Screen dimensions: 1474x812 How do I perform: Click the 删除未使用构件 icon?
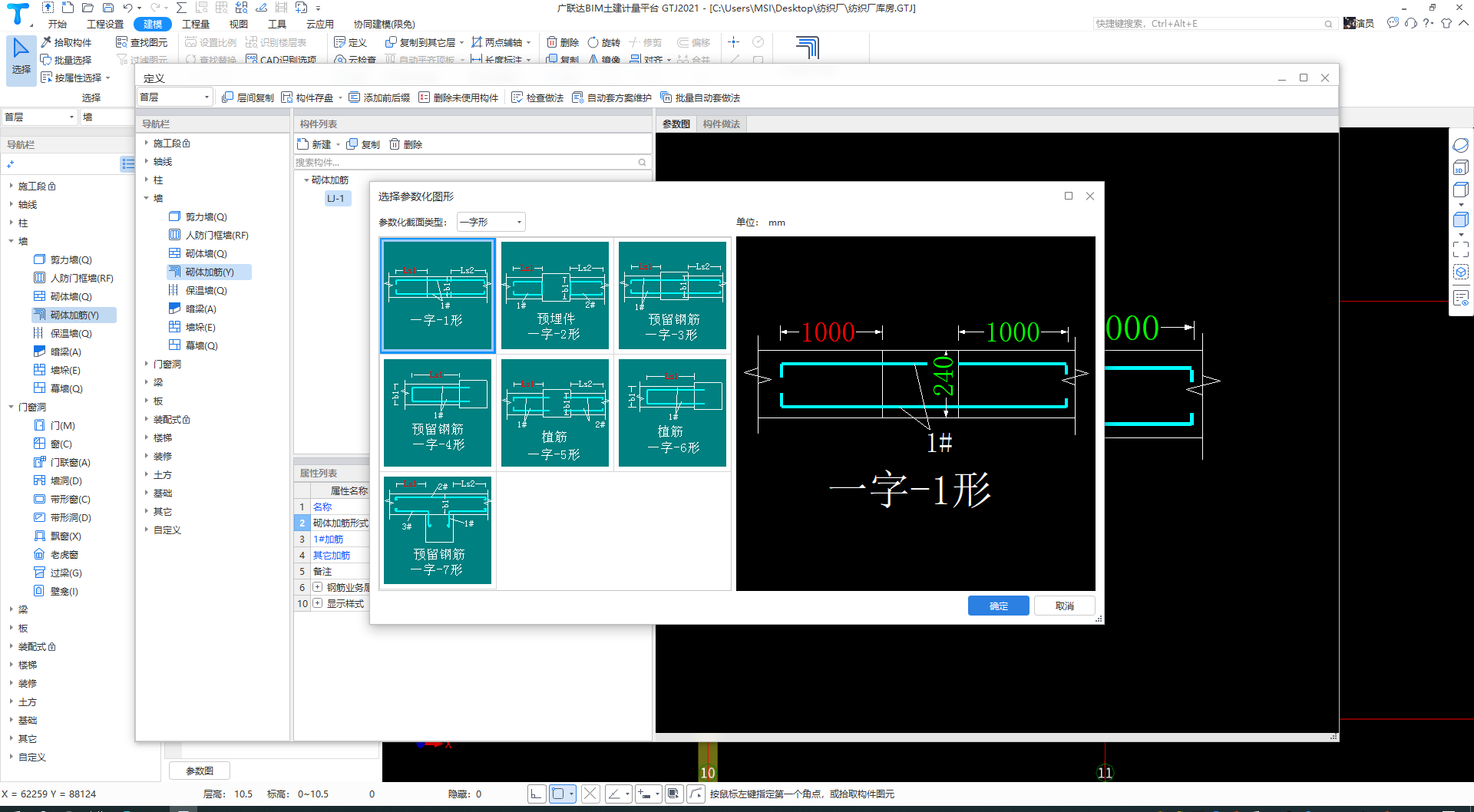tap(424, 97)
